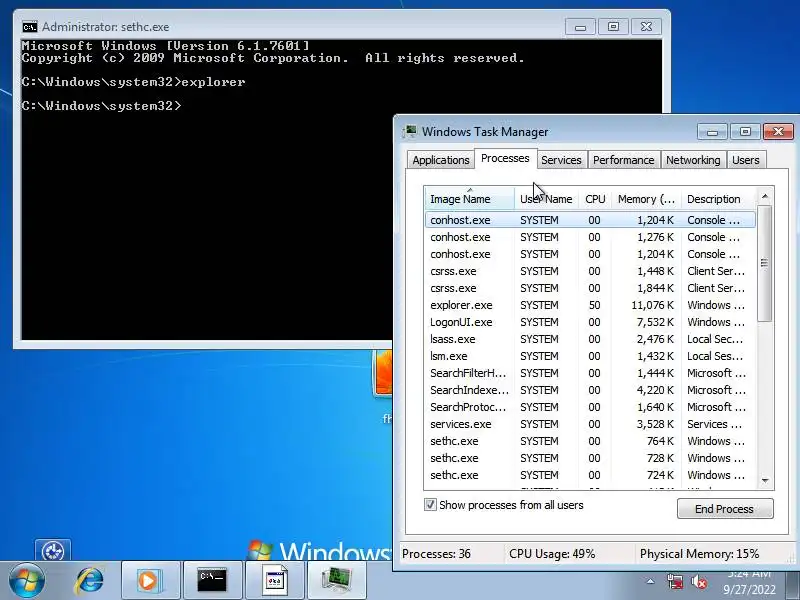The width and height of the screenshot is (800, 600).
Task: Close the Administrator: sethc.exe window
Action: (x=646, y=27)
